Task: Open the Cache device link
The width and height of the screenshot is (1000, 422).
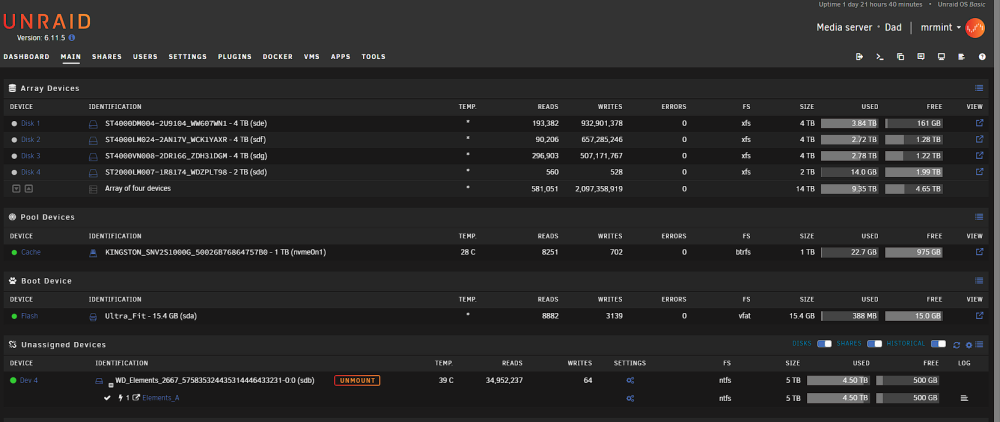Action: 31,252
